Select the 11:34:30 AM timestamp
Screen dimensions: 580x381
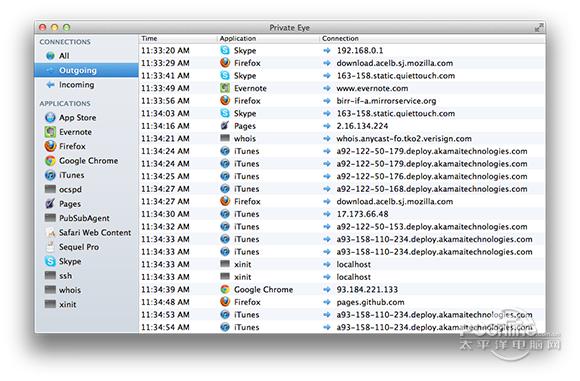165,214
